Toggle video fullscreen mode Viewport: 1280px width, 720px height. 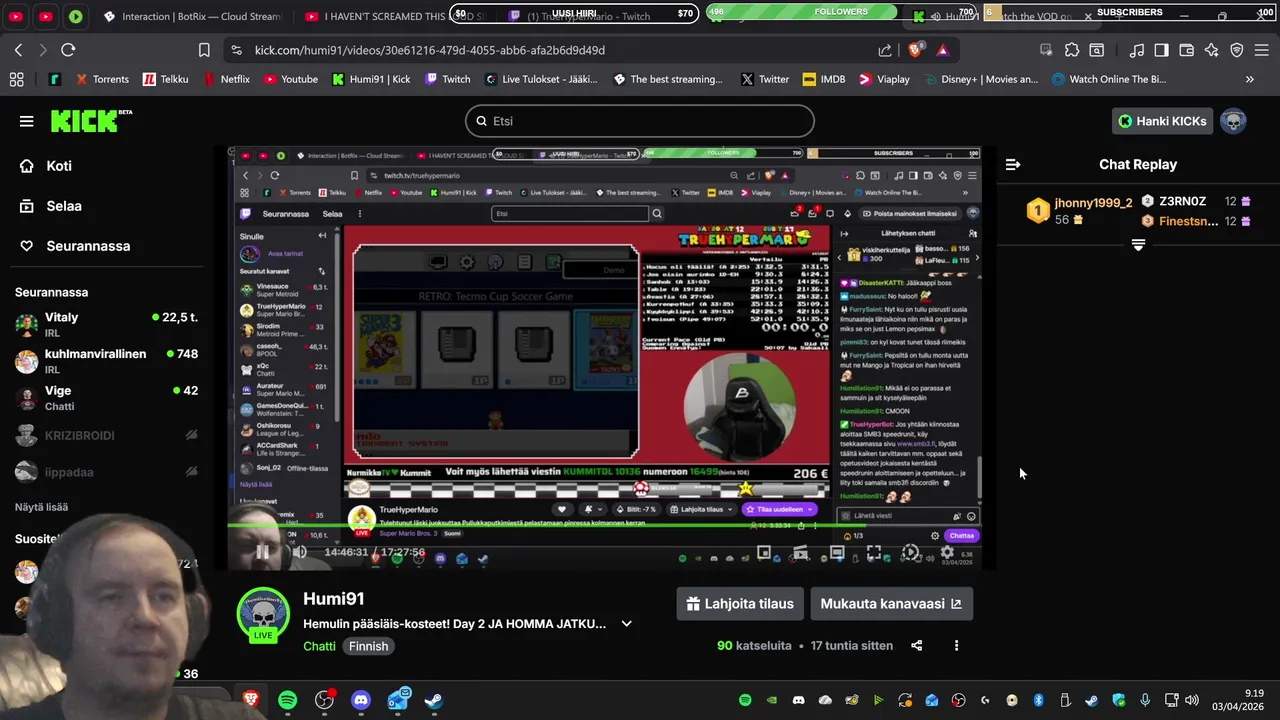874,552
